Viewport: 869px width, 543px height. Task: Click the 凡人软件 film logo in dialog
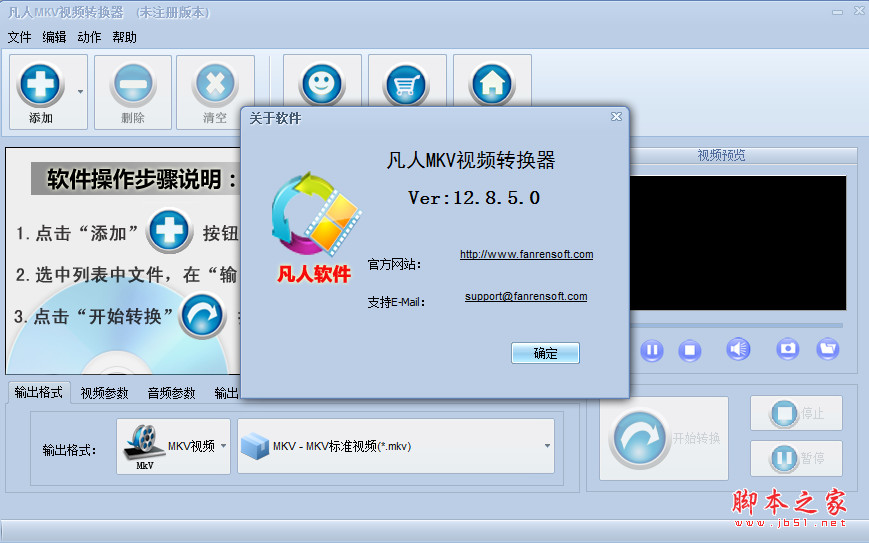pos(316,228)
